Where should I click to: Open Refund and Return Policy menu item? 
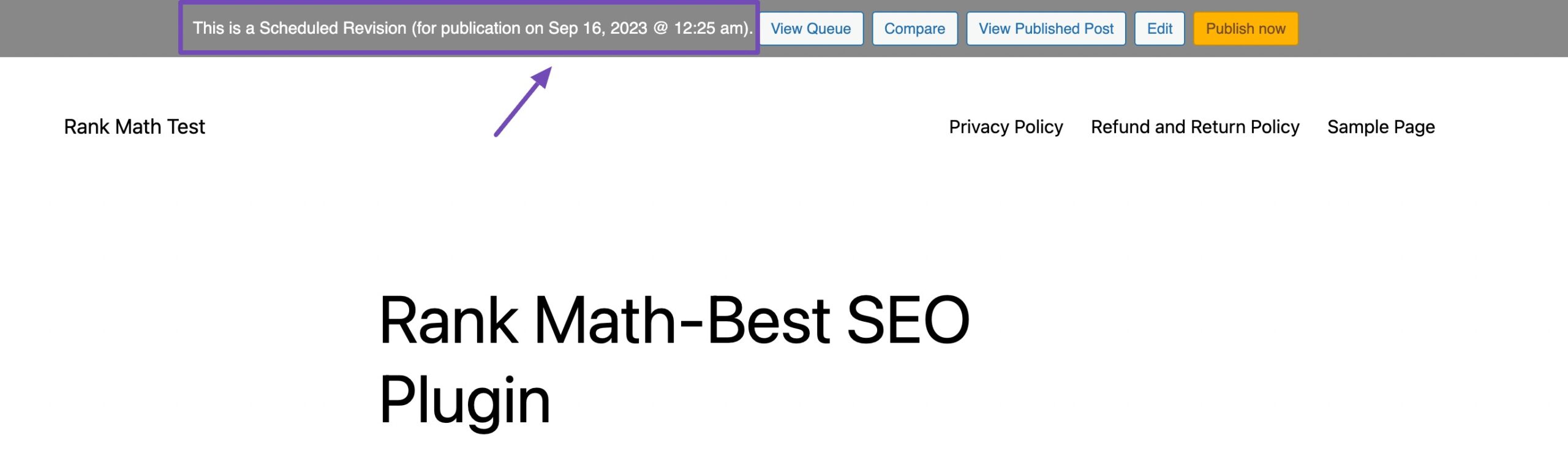1194,127
